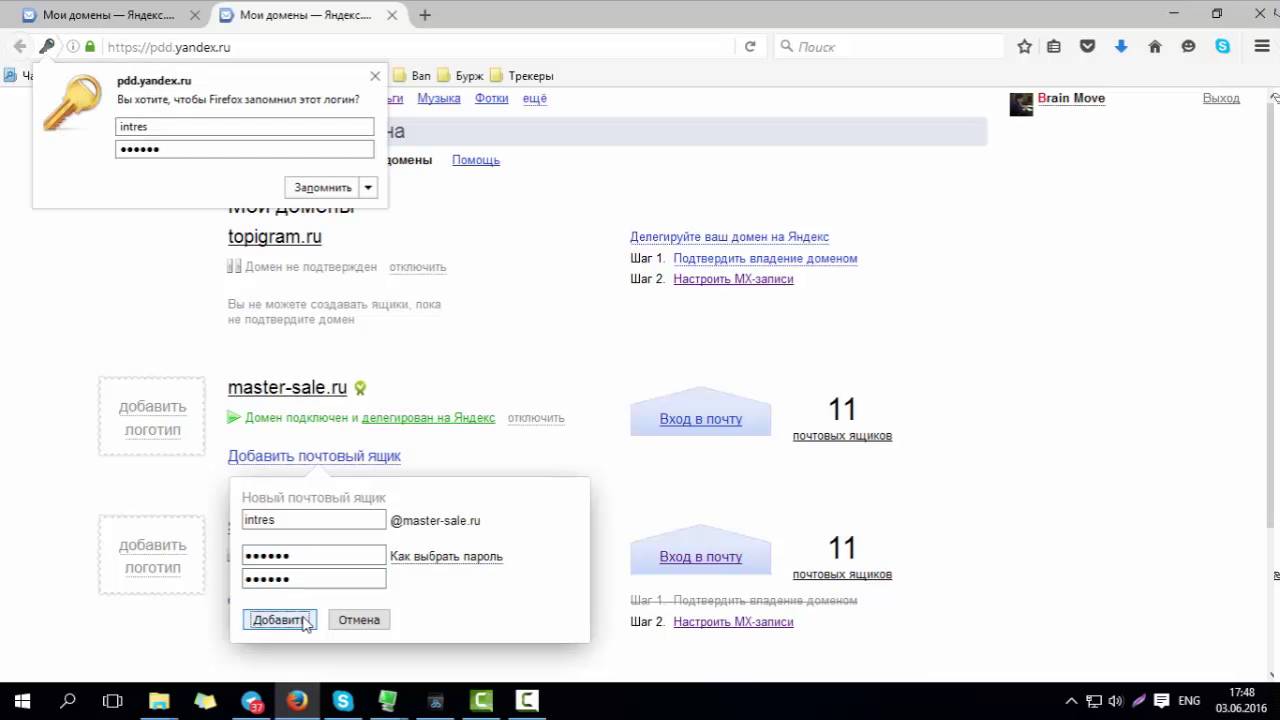Click the Отмена button
Image resolution: width=1280 pixels, height=720 pixels.
point(359,620)
